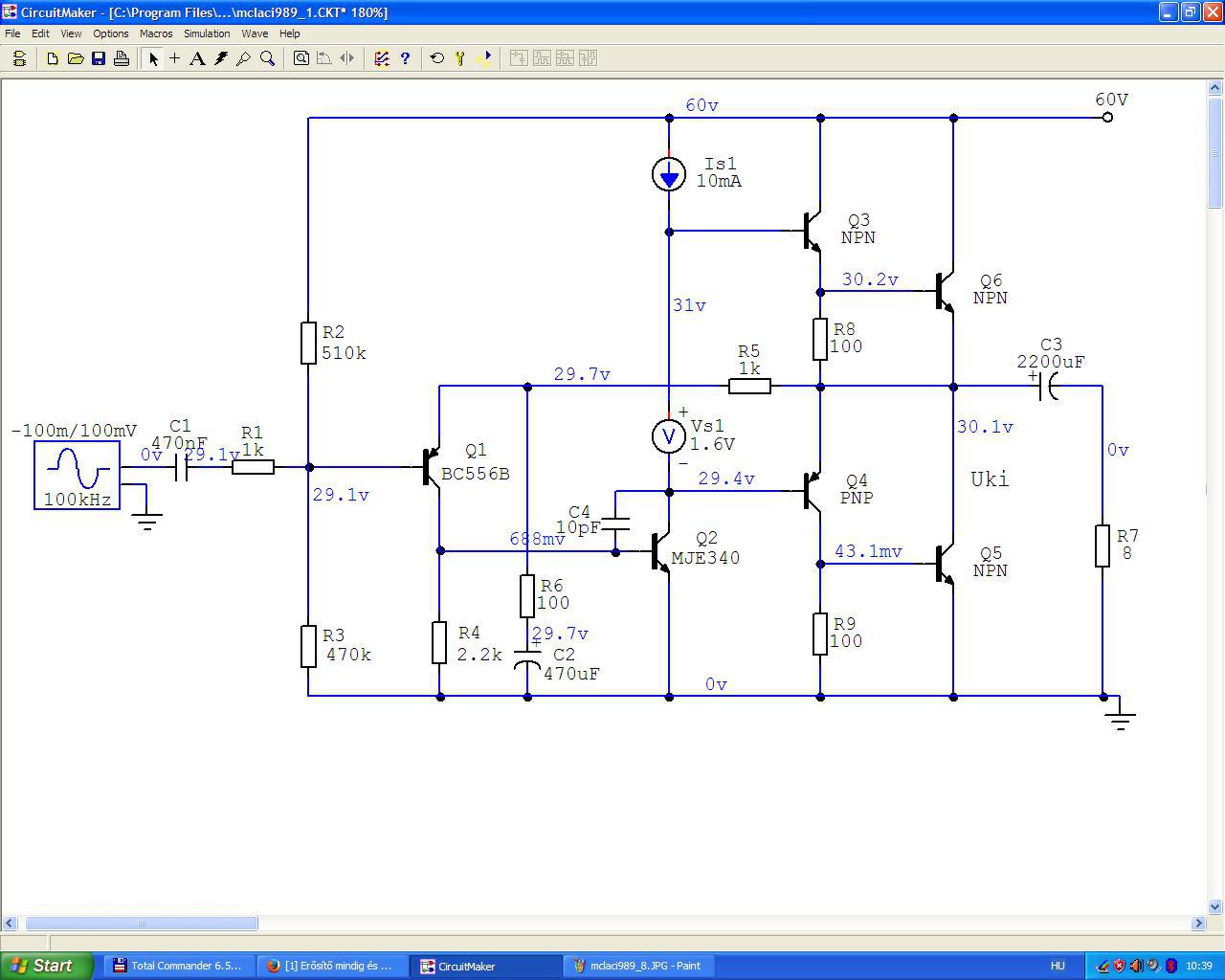
Task: Select resistor R2 510k
Action: [x=308, y=343]
